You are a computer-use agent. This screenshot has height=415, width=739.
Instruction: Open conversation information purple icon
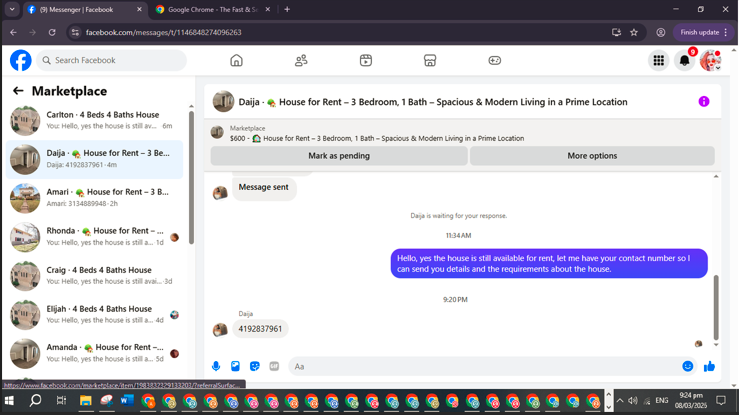(704, 101)
